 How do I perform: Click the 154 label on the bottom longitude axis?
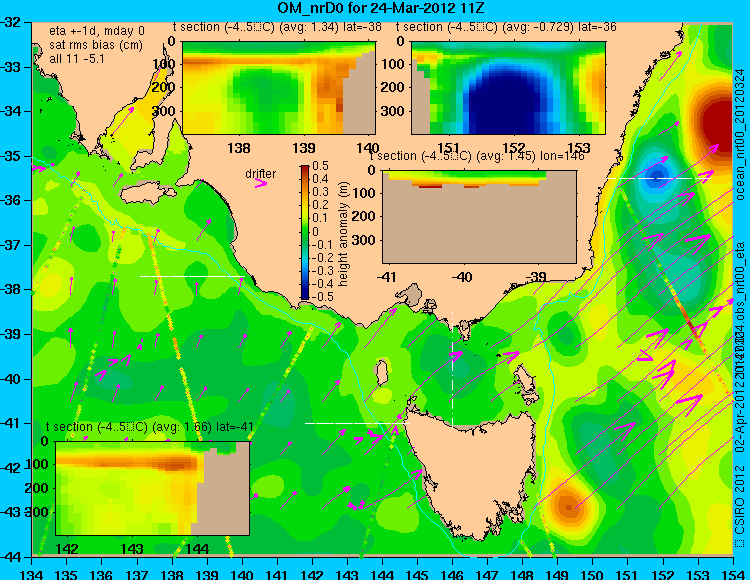733,574
